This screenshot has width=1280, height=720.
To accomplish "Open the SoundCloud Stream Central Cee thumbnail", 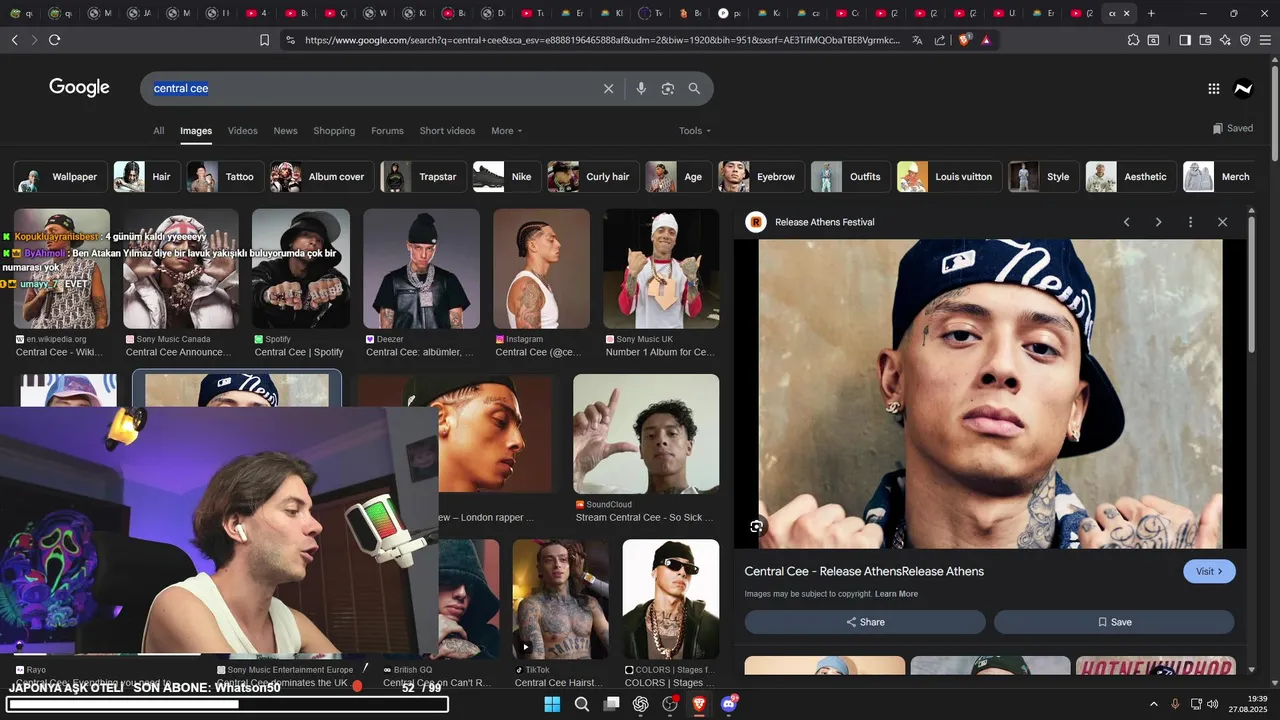I will click(x=646, y=433).
